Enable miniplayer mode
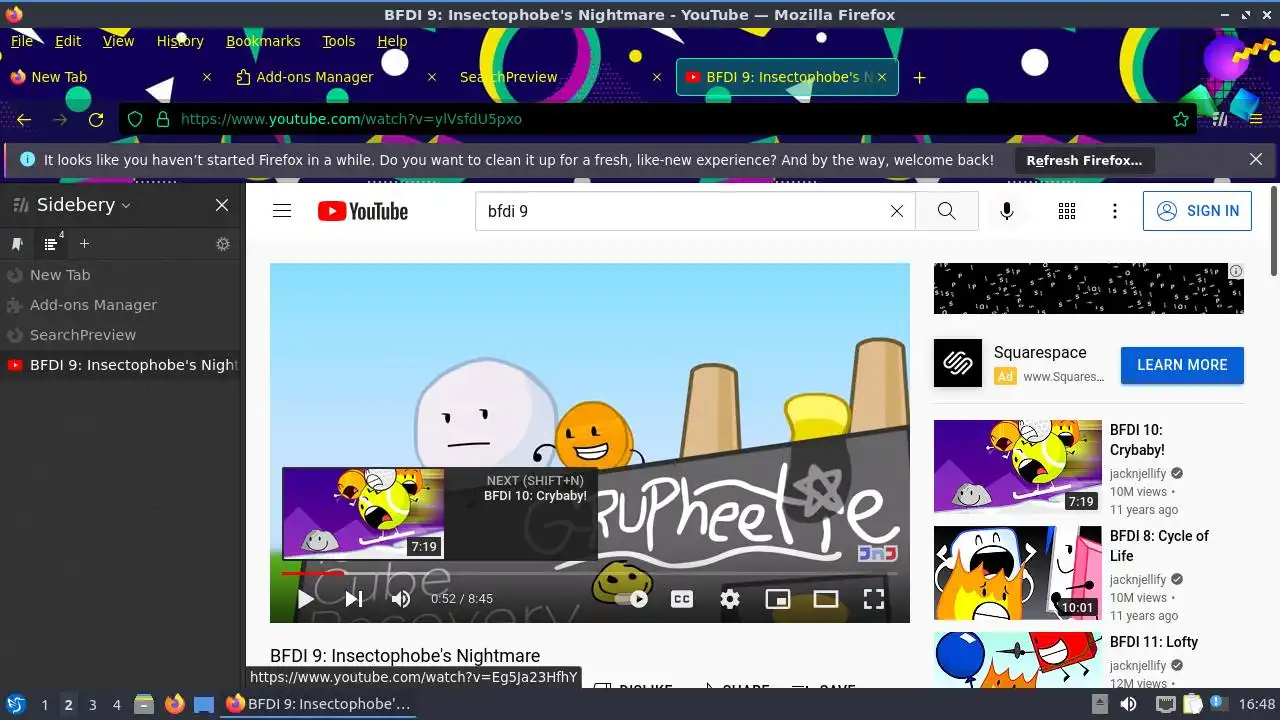1280x720 pixels. coord(778,599)
